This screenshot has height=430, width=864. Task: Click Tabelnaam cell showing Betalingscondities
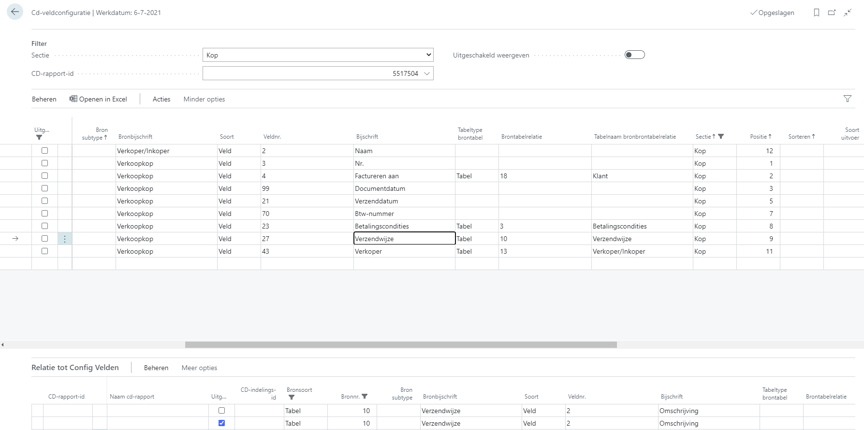coord(642,226)
